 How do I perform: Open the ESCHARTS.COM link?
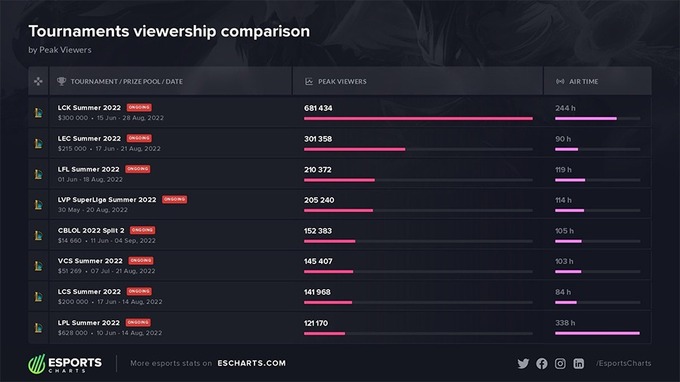[252, 363]
